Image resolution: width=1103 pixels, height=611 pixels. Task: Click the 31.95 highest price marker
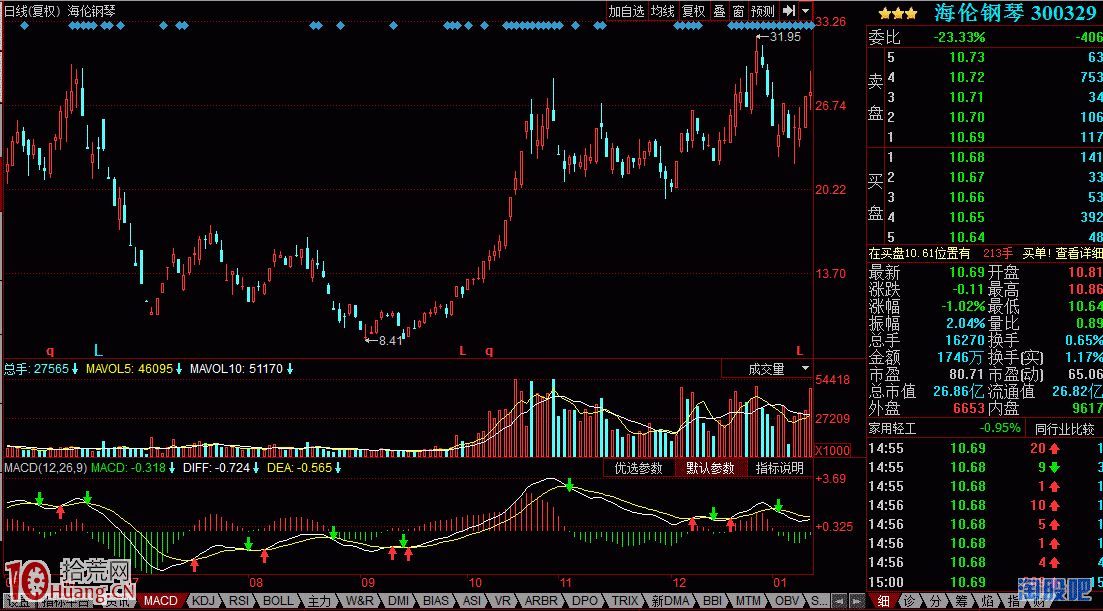(x=779, y=37)
